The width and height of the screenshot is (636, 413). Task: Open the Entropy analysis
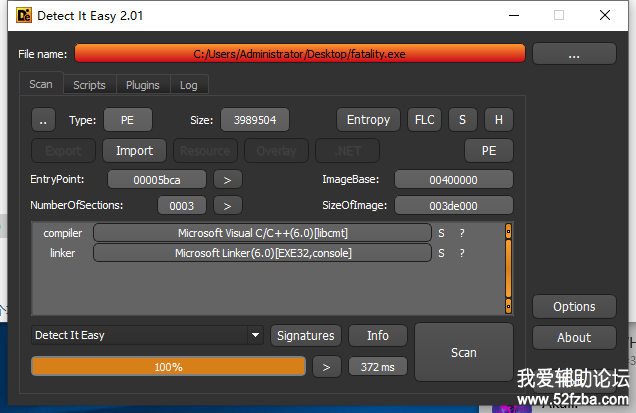click(x=368, y=120)
